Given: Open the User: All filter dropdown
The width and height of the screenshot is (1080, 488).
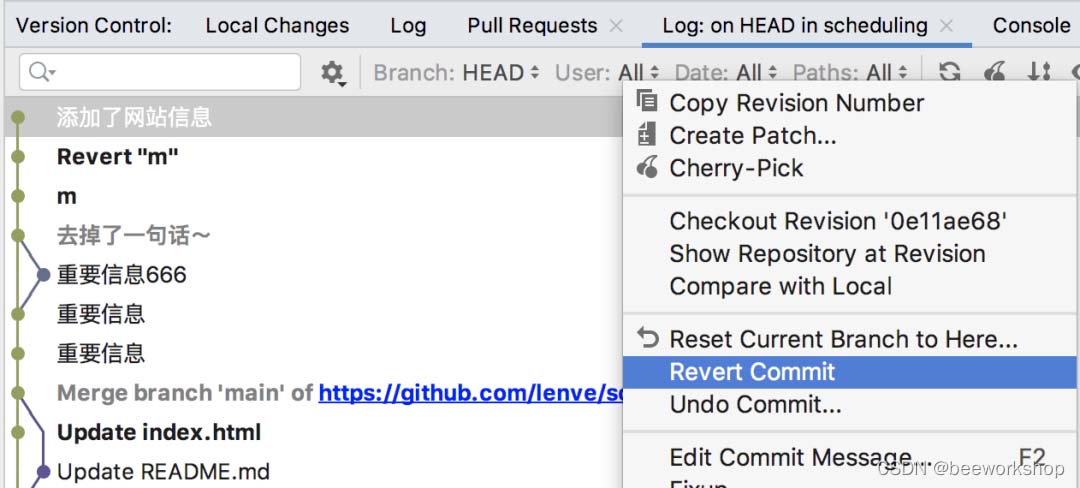Looking at the screenshot, I should [x=607, y=72].
